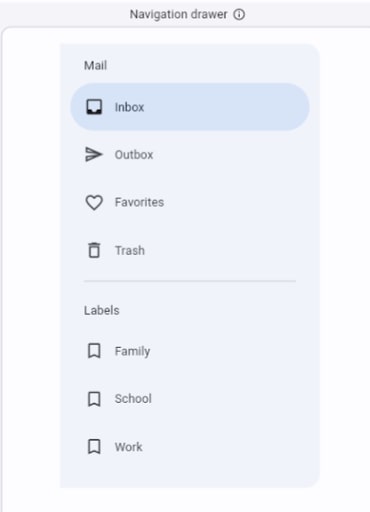
Task: Click the Work bookmark icon
Action: coord(94,447)
